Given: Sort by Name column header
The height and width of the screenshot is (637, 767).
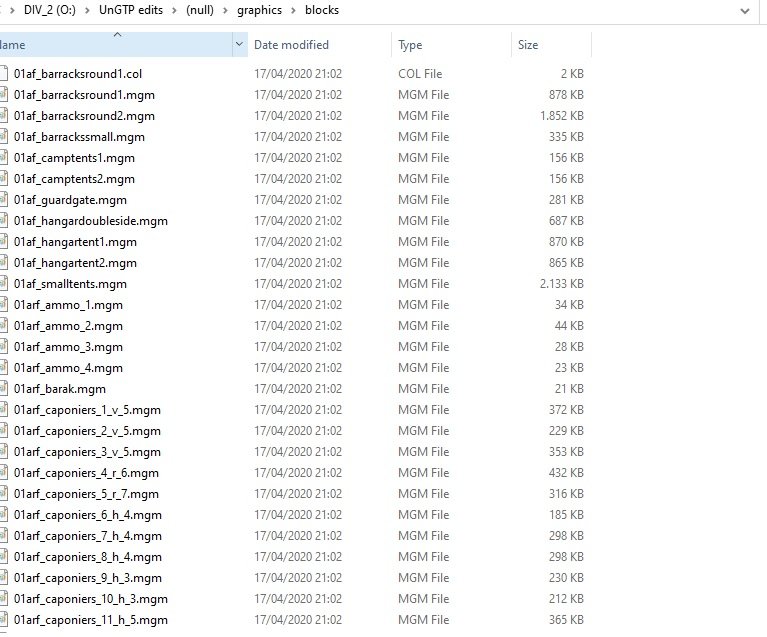Looking at the screenshot, I should coord(116,45).
